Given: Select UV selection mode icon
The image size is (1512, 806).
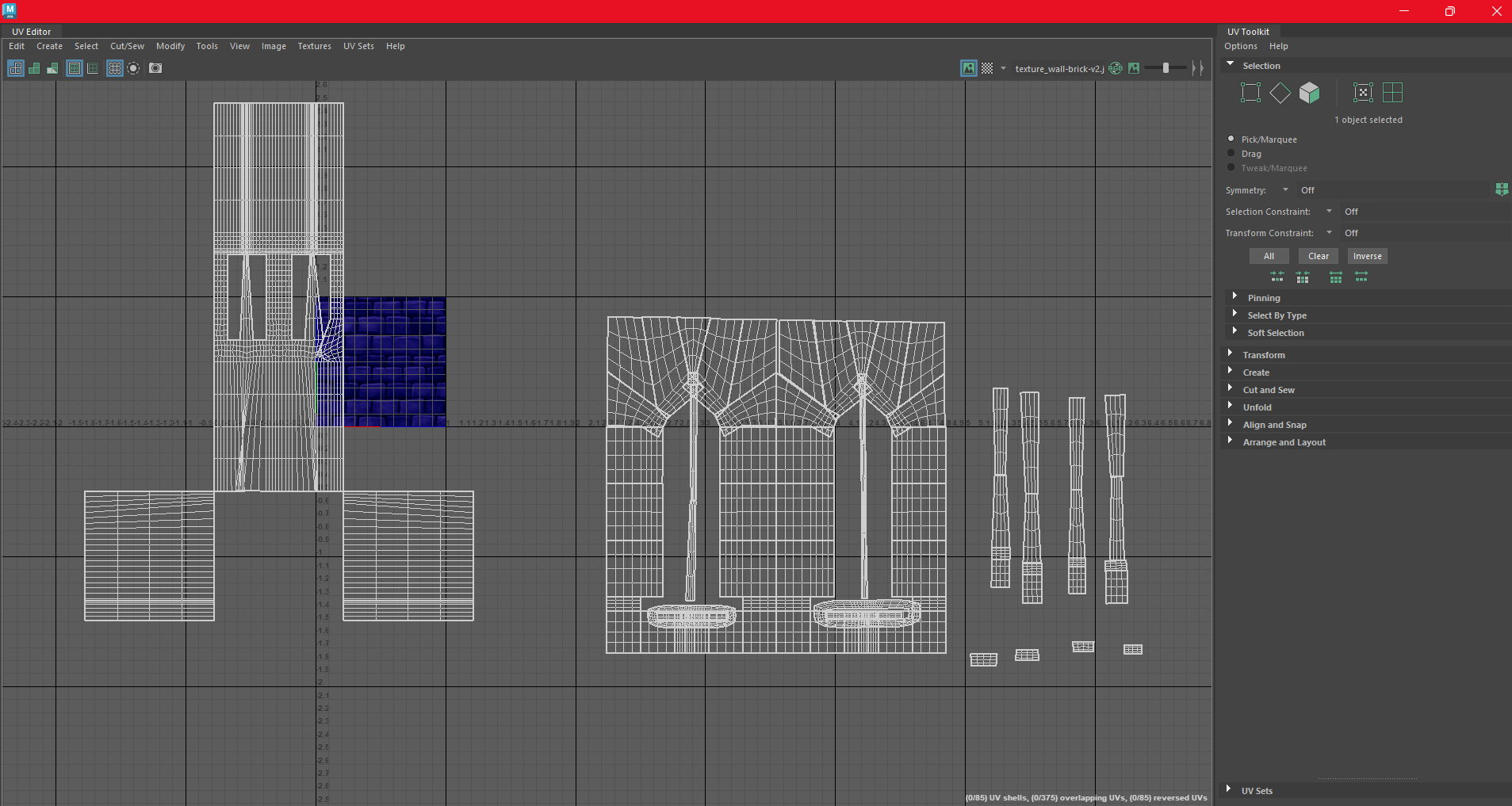Looking at the screenshot, I should coord(1363,93).
